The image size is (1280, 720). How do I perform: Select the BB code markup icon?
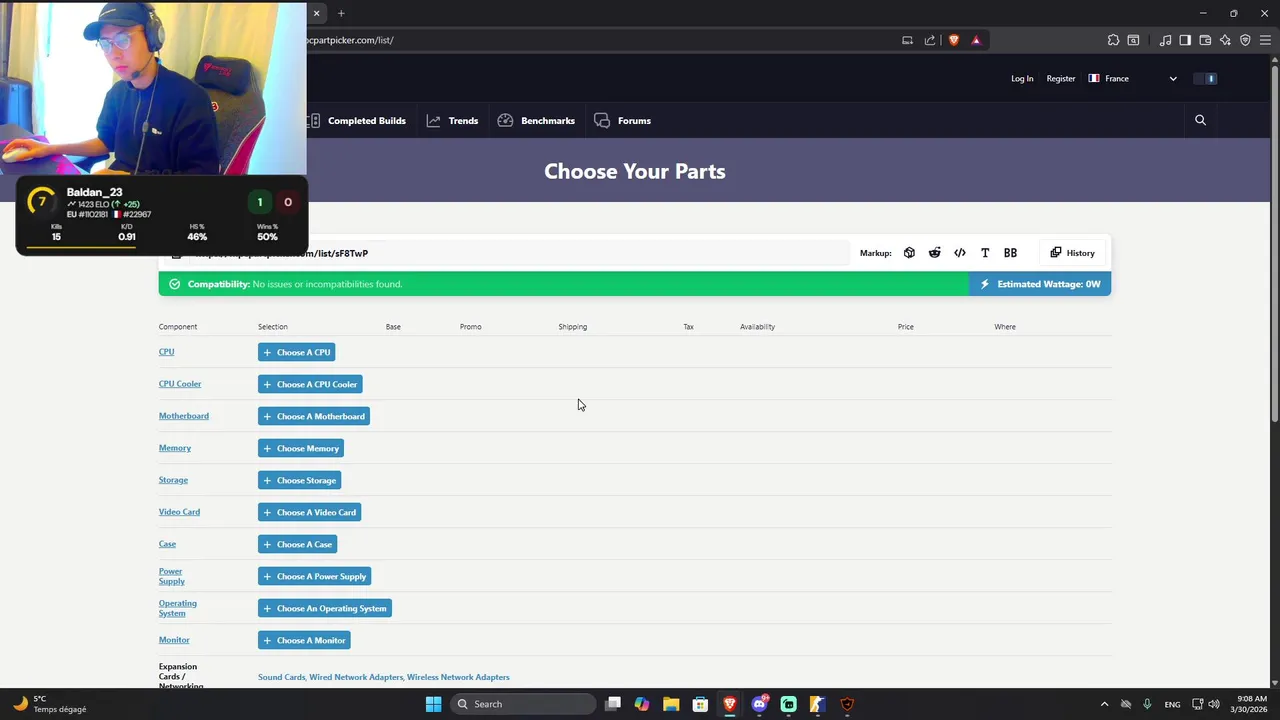[1010, 253]
